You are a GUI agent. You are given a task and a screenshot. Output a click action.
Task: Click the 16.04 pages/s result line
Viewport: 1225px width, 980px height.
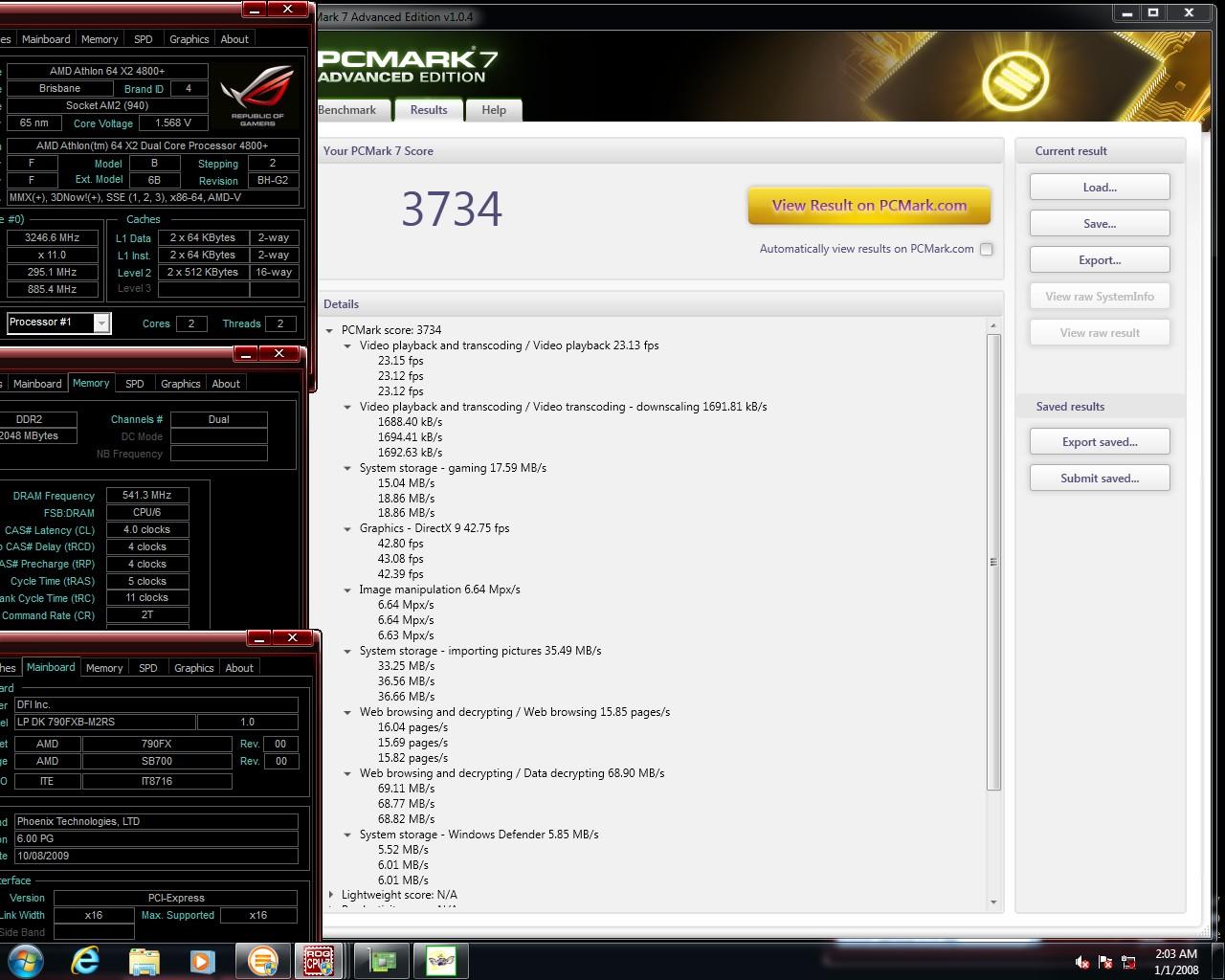[412, 727]
